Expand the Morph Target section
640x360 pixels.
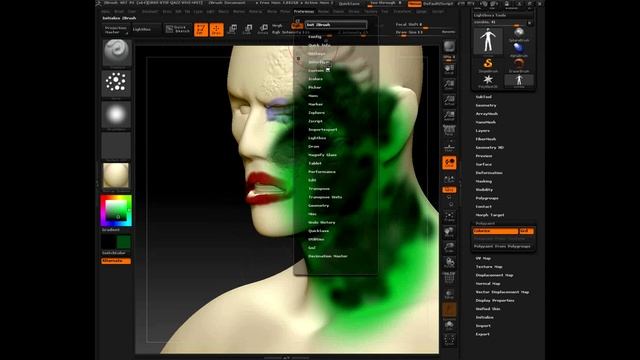tap(490, 215)
